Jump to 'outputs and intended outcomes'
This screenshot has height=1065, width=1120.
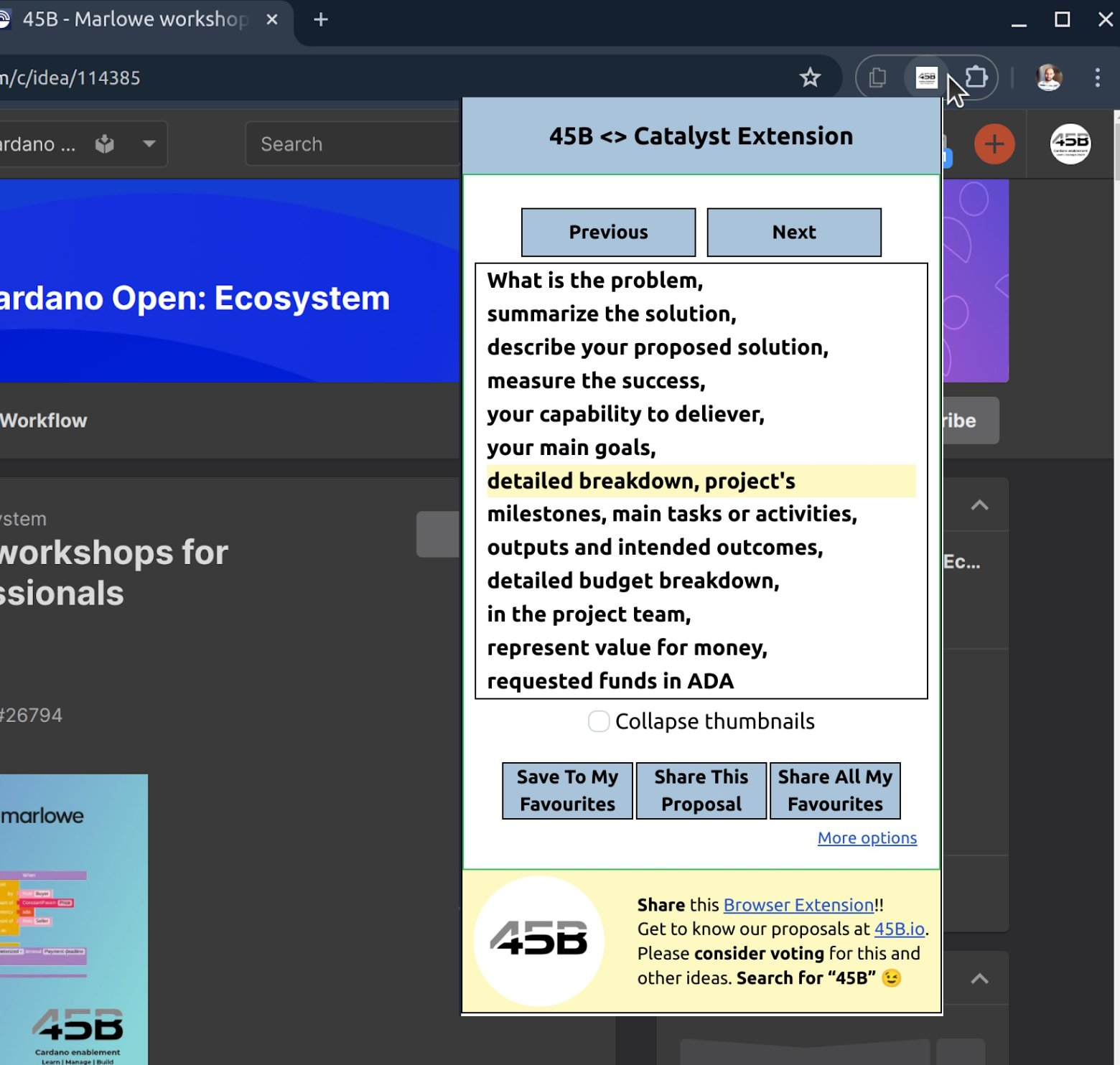(x=655, y=548)
